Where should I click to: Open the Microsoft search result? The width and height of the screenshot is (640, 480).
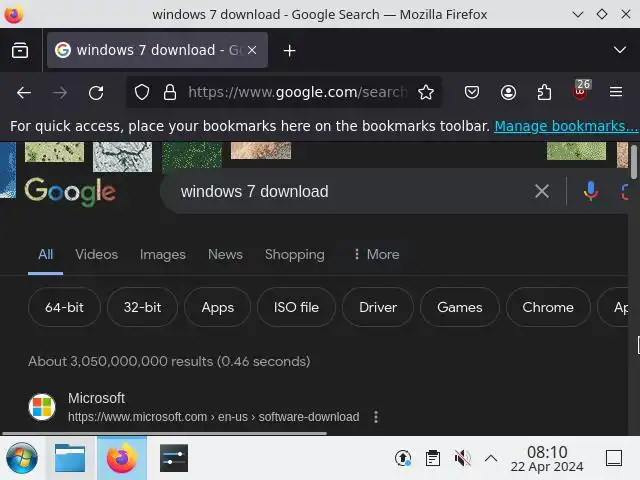(96, 398)
